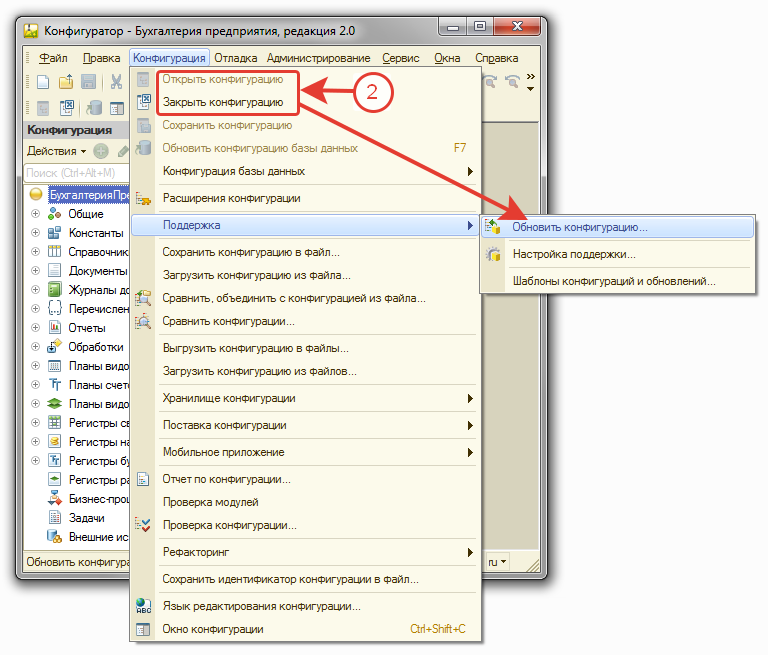Screen dimensions: 768x655
Task: Click the Бизнес-процессы tree node icon
Action: coord(54,499)
